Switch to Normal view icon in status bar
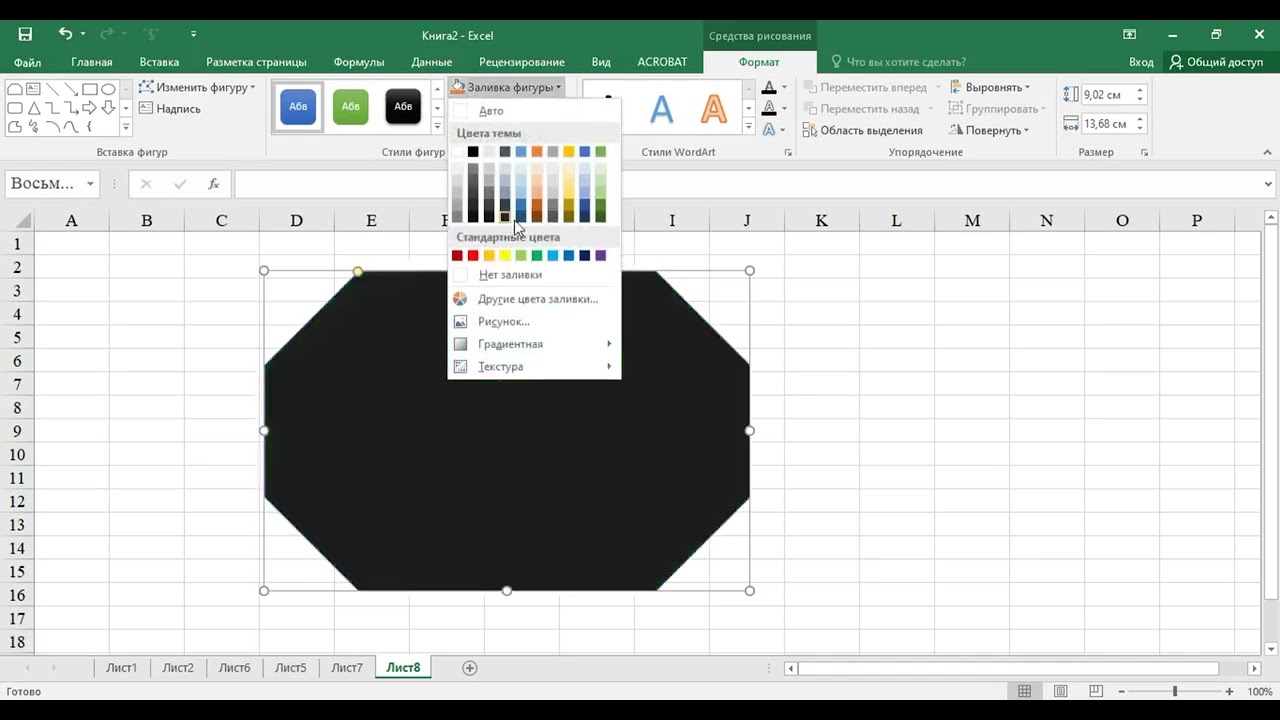 [x=1025, y=692]
